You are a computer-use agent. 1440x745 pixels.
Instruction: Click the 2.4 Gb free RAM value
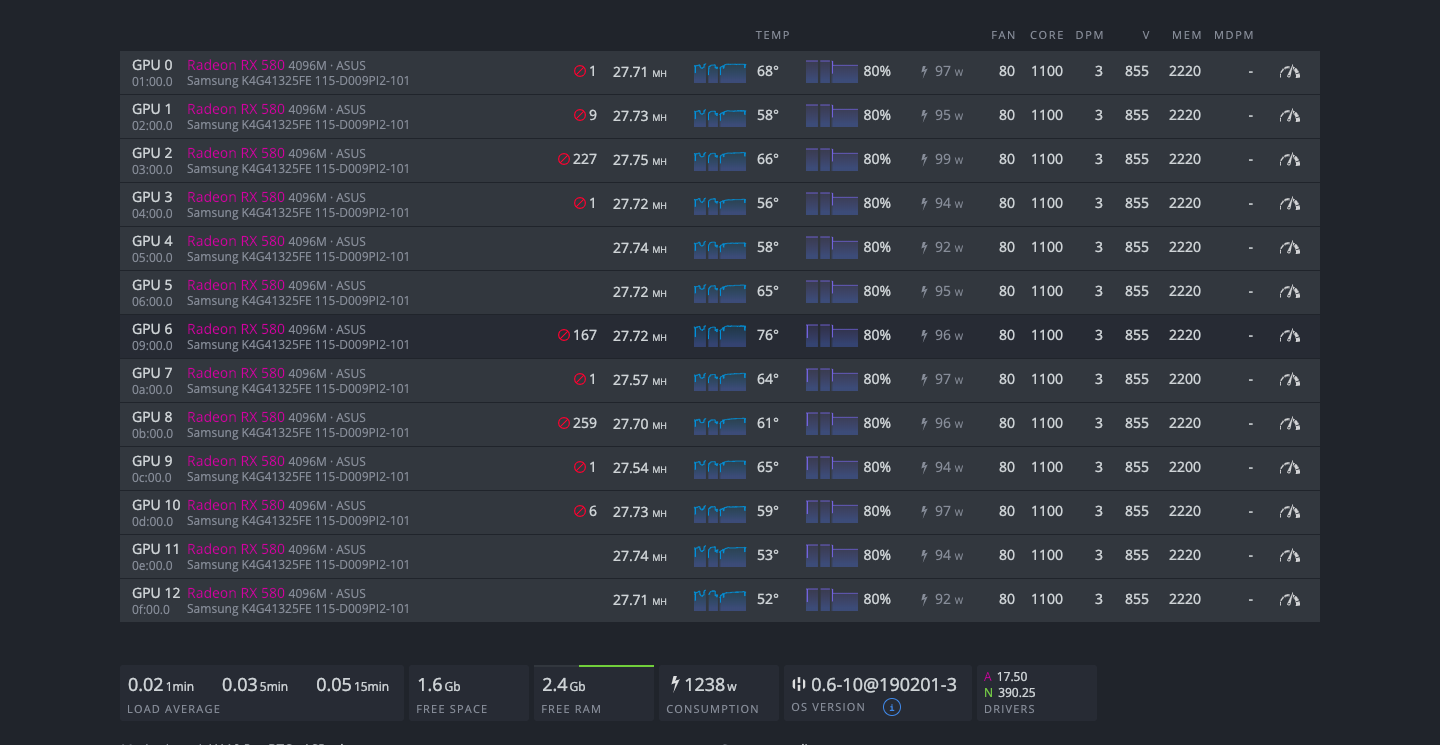tap(564, 685)
